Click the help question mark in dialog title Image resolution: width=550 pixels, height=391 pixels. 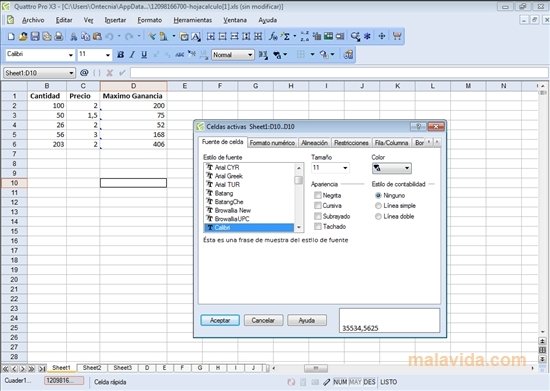tap(418, 126)
